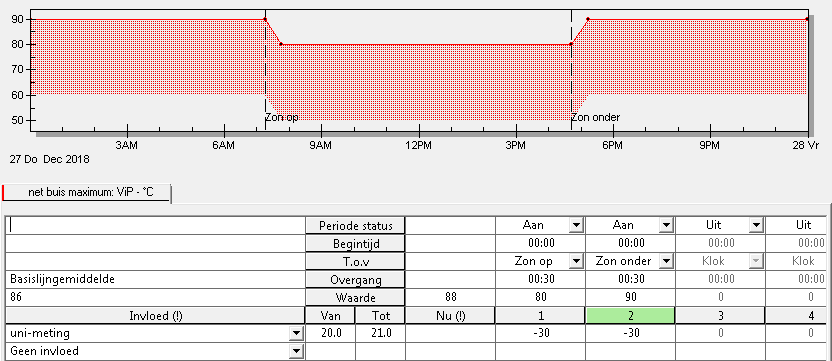Open the Geen invloed dropdown arrow
Image resolution: width=832 pixels, height=361 pixels.
point(296,351)
